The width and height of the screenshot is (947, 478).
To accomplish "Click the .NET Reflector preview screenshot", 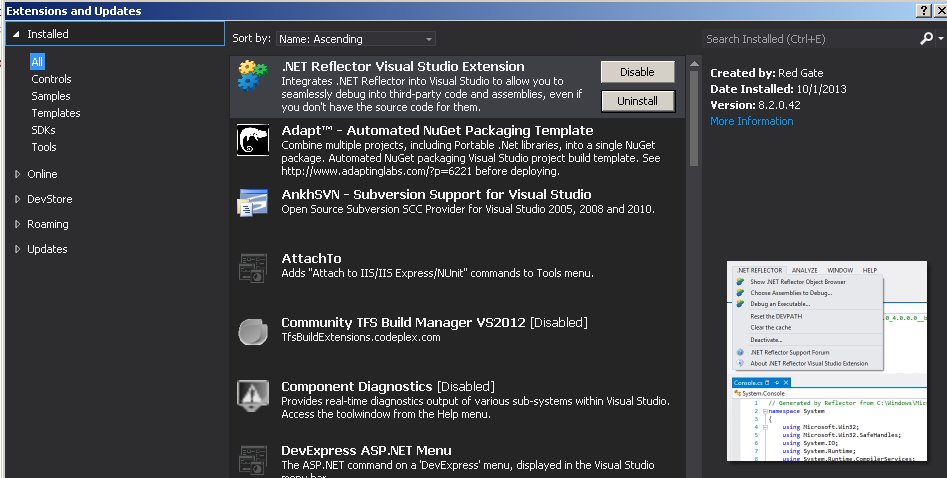I will [x=827, y=361].
